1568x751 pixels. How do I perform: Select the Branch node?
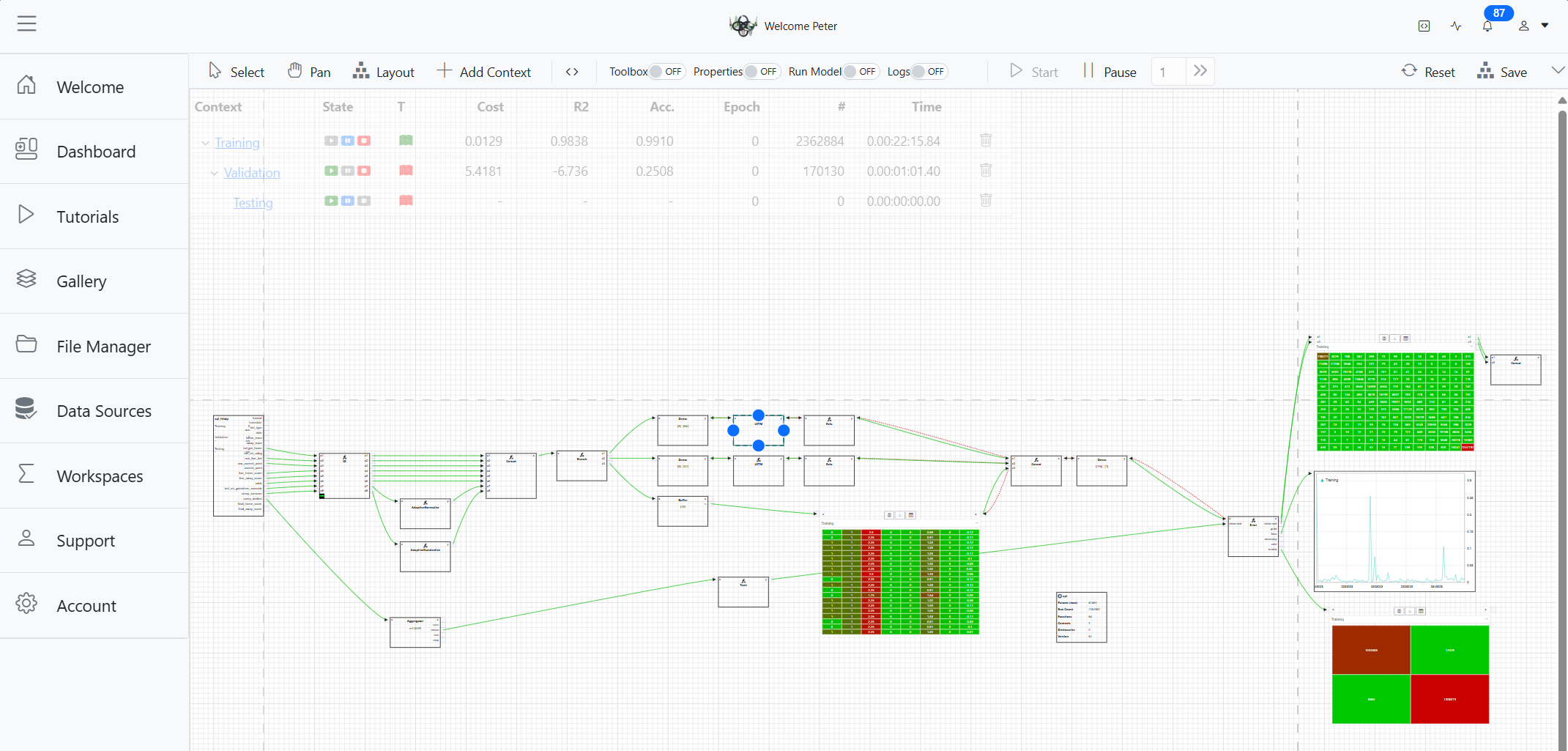[x=582, y=465]
